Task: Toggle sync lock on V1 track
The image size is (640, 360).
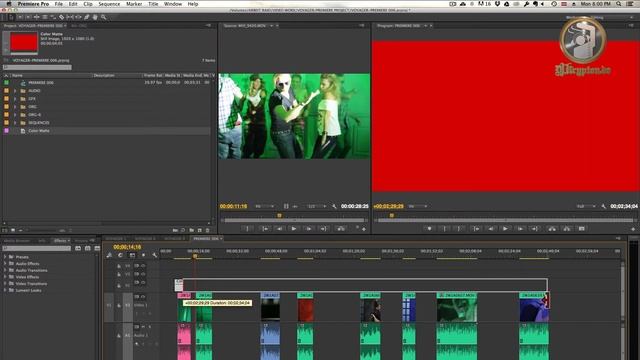Action: [x=137, y=297]
